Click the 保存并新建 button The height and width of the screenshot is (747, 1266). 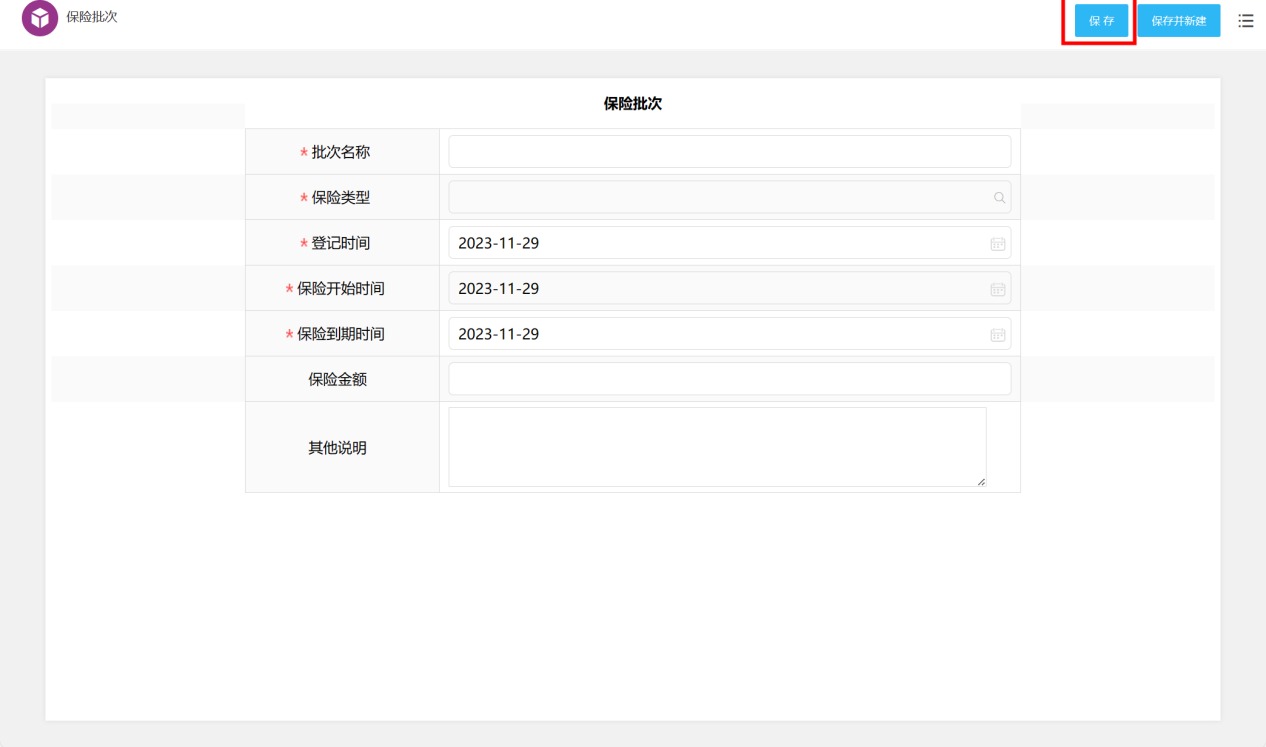click(x=1178, y=21)
